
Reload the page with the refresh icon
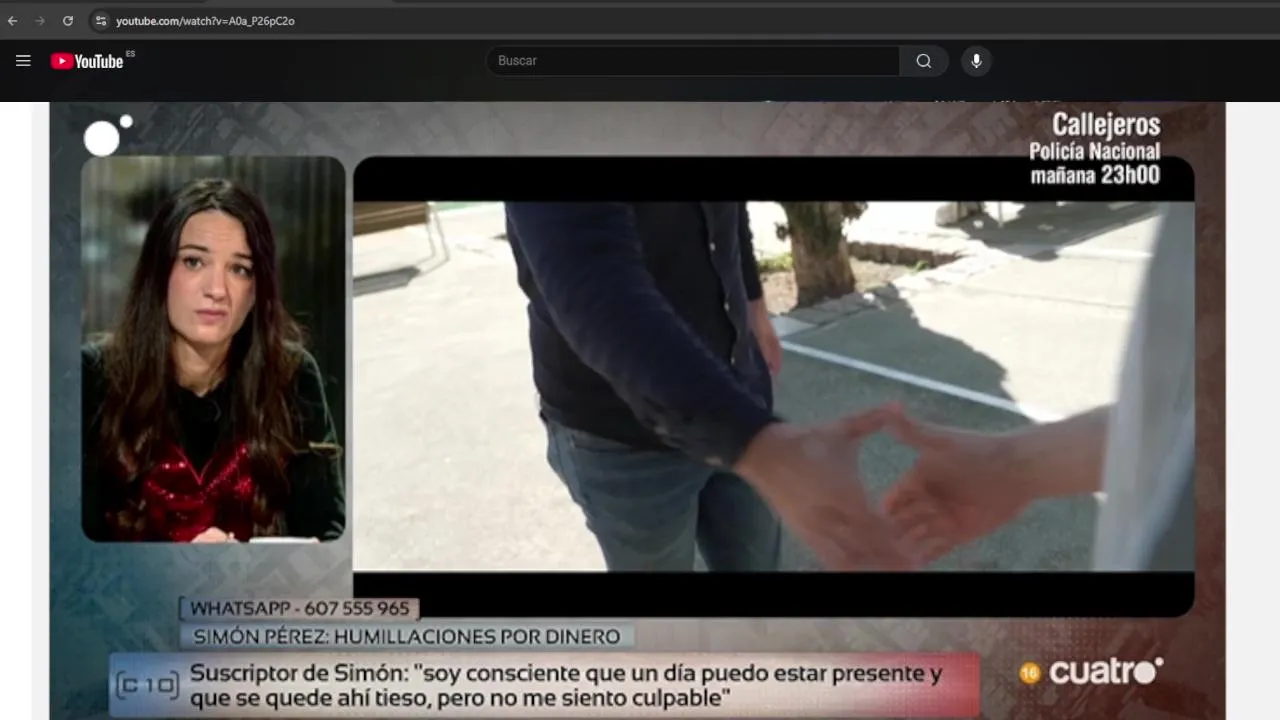click(x=68, y=20)
